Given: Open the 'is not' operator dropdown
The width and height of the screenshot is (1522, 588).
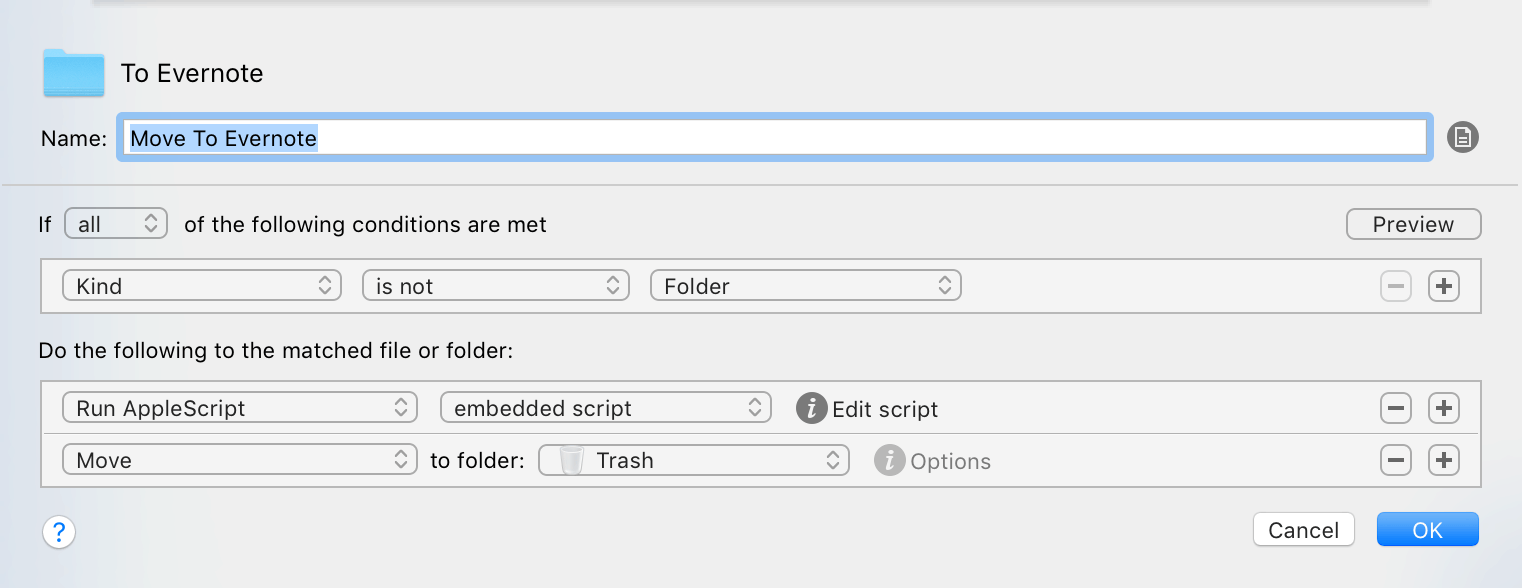Looking at the screenshot, I should click(496, 286).
